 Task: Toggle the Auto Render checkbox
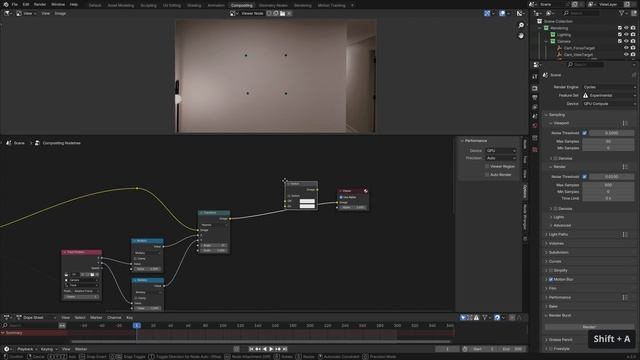click(487, 175)
